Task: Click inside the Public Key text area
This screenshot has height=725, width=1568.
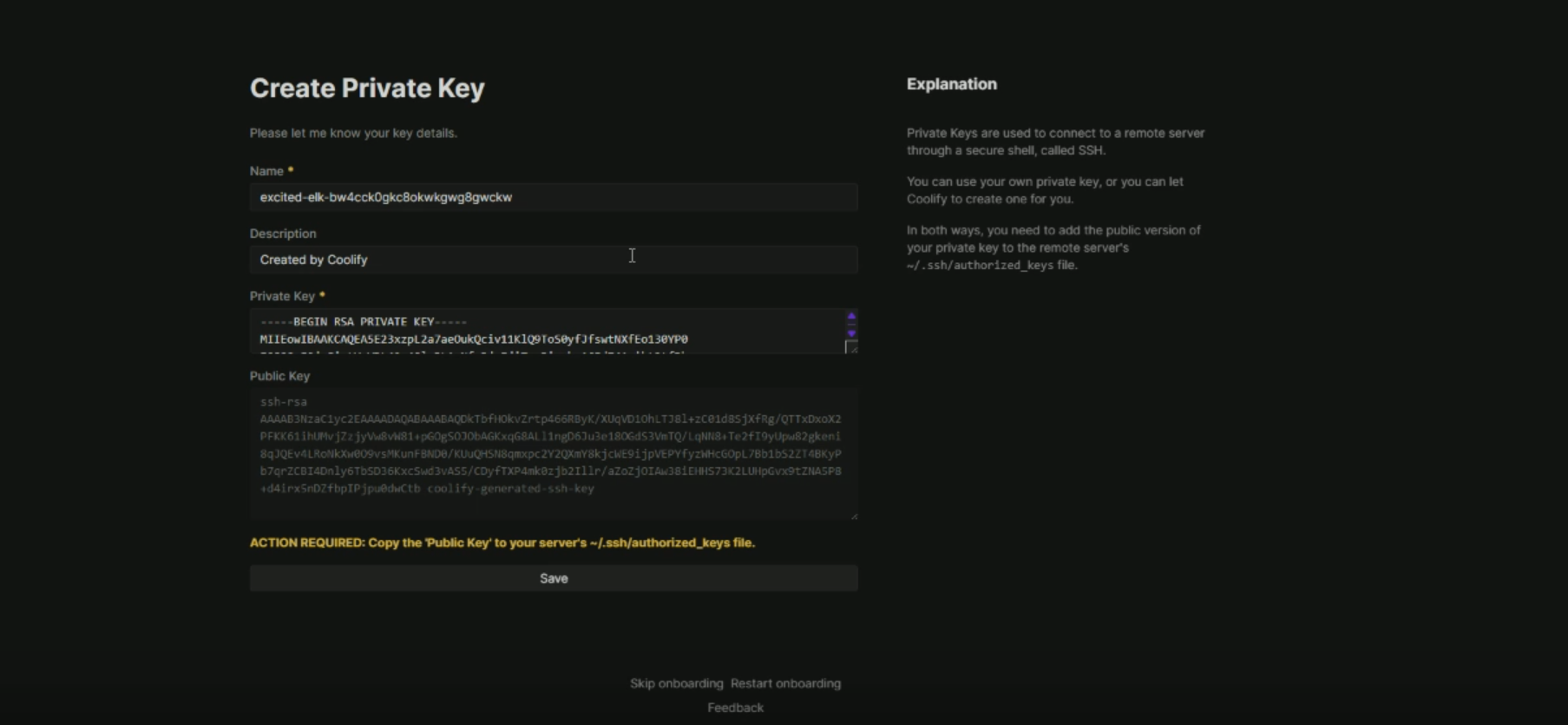Action: [x=553, y=453]
